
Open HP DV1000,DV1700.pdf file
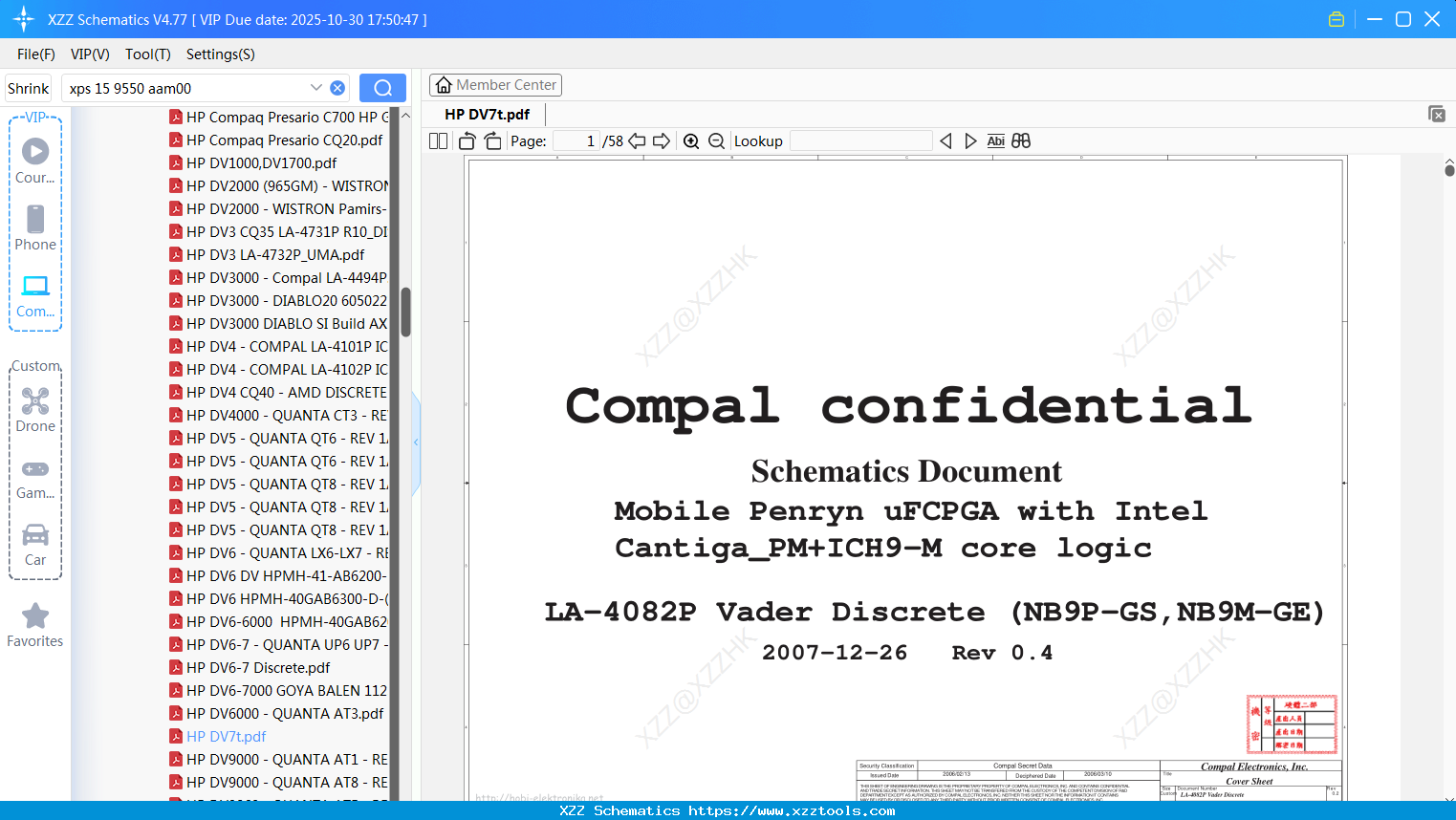click(x=254, y=162)
